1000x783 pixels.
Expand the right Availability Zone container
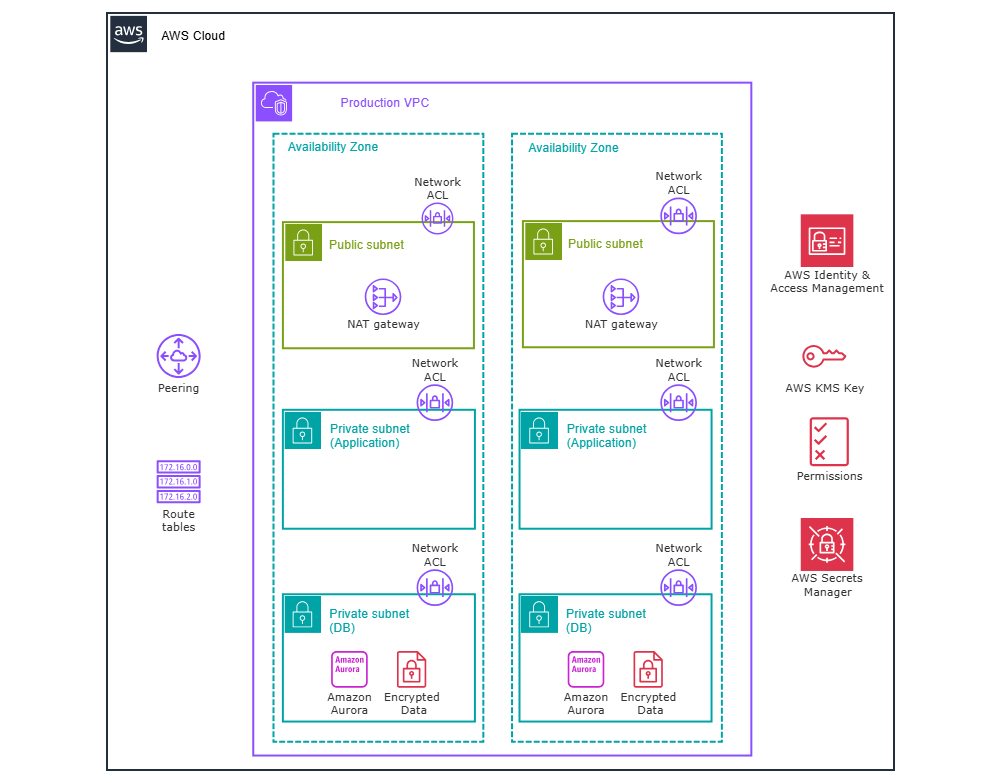click(573, 147)
